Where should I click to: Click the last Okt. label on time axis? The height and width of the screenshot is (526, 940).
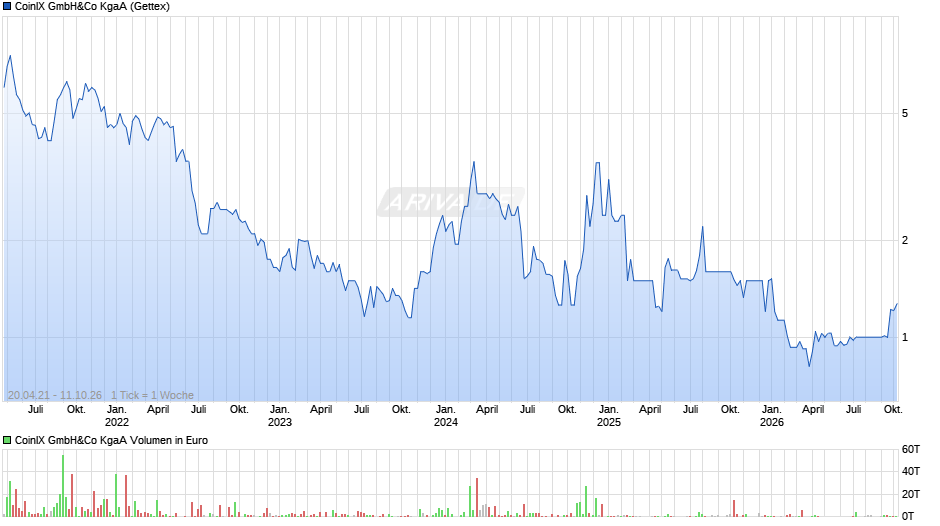(x=893, y=410)
